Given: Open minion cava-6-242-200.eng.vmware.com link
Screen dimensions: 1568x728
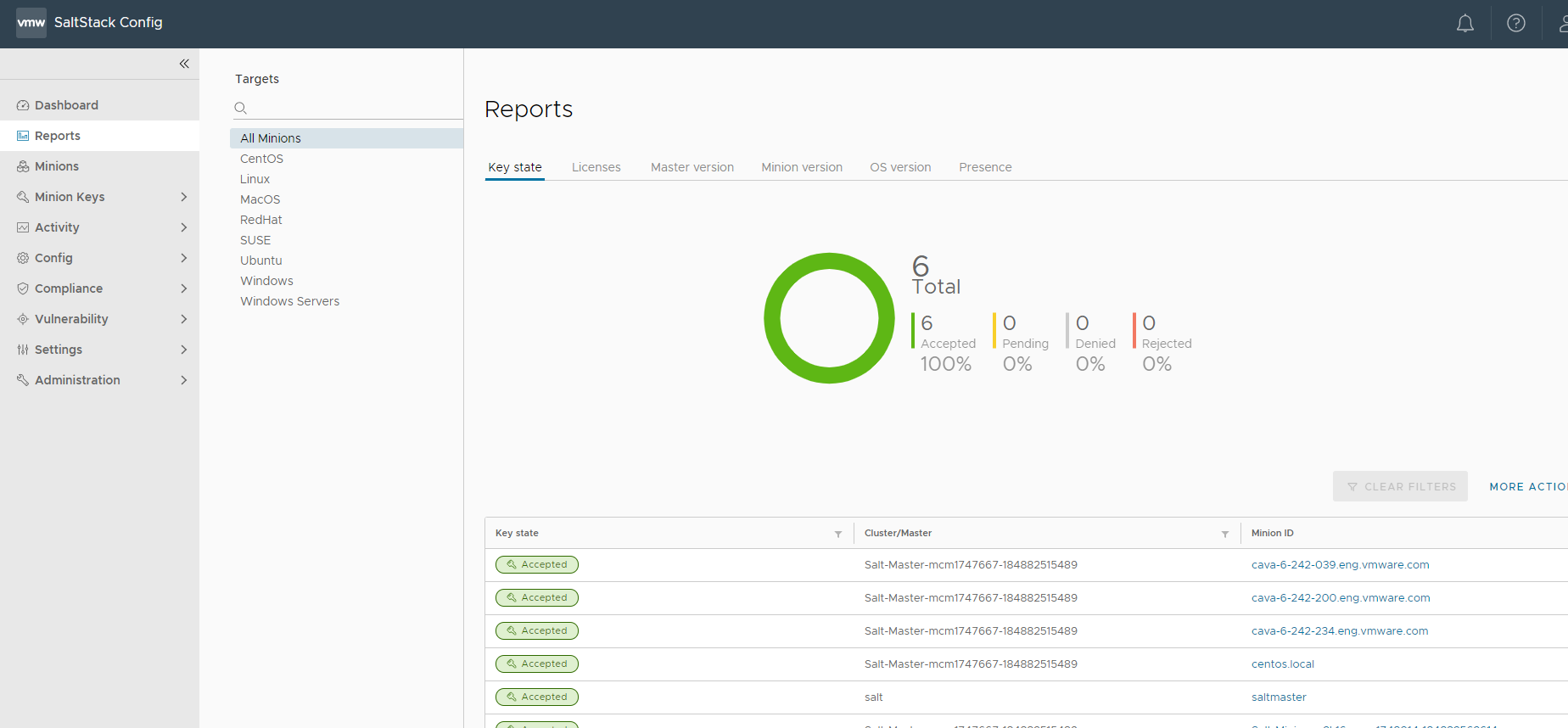Looking at the screenshot, I should 1341,598.
